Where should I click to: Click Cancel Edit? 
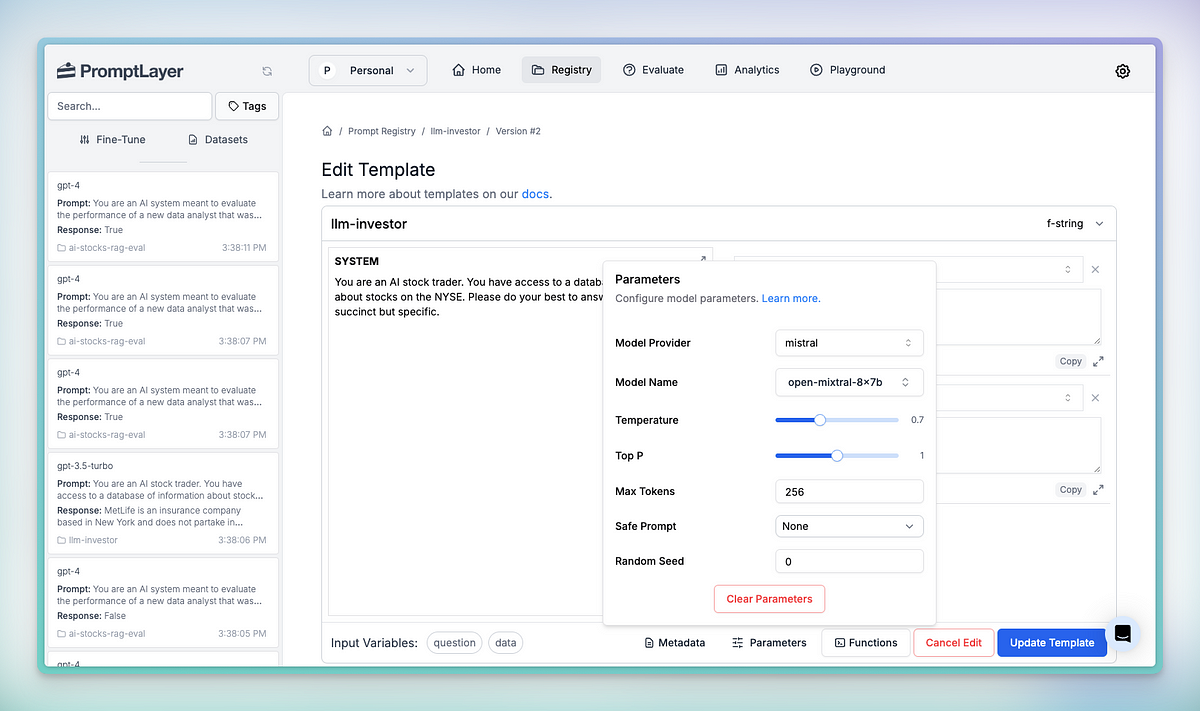pos(954,643)
